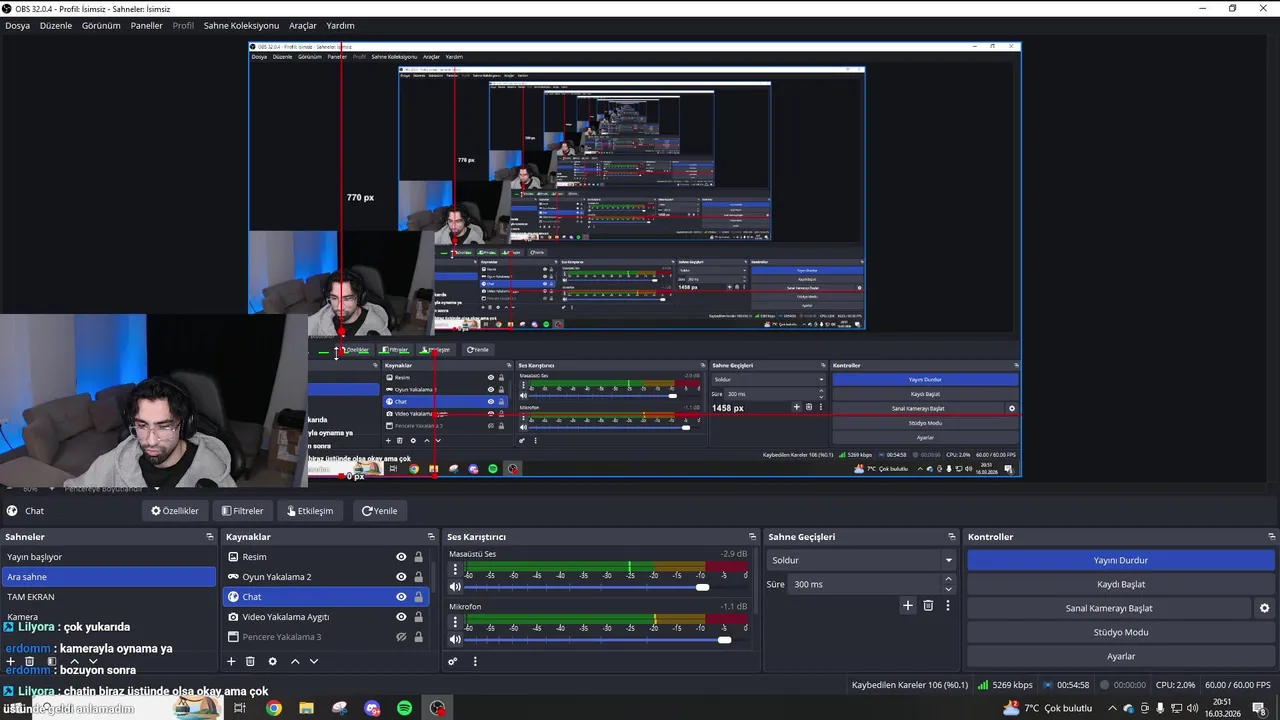
Task: Hide the Oyun Yakalama 2 source
Action: coord(401,577)
